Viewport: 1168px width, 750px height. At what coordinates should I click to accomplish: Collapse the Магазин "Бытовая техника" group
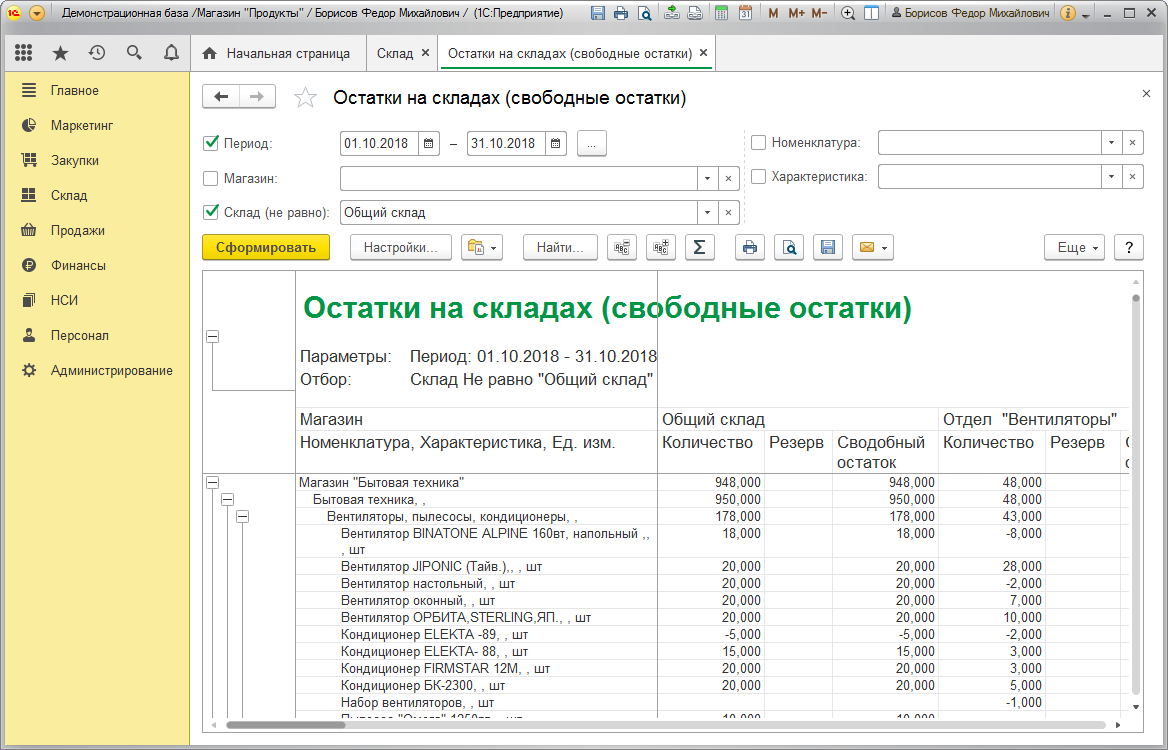212,483
